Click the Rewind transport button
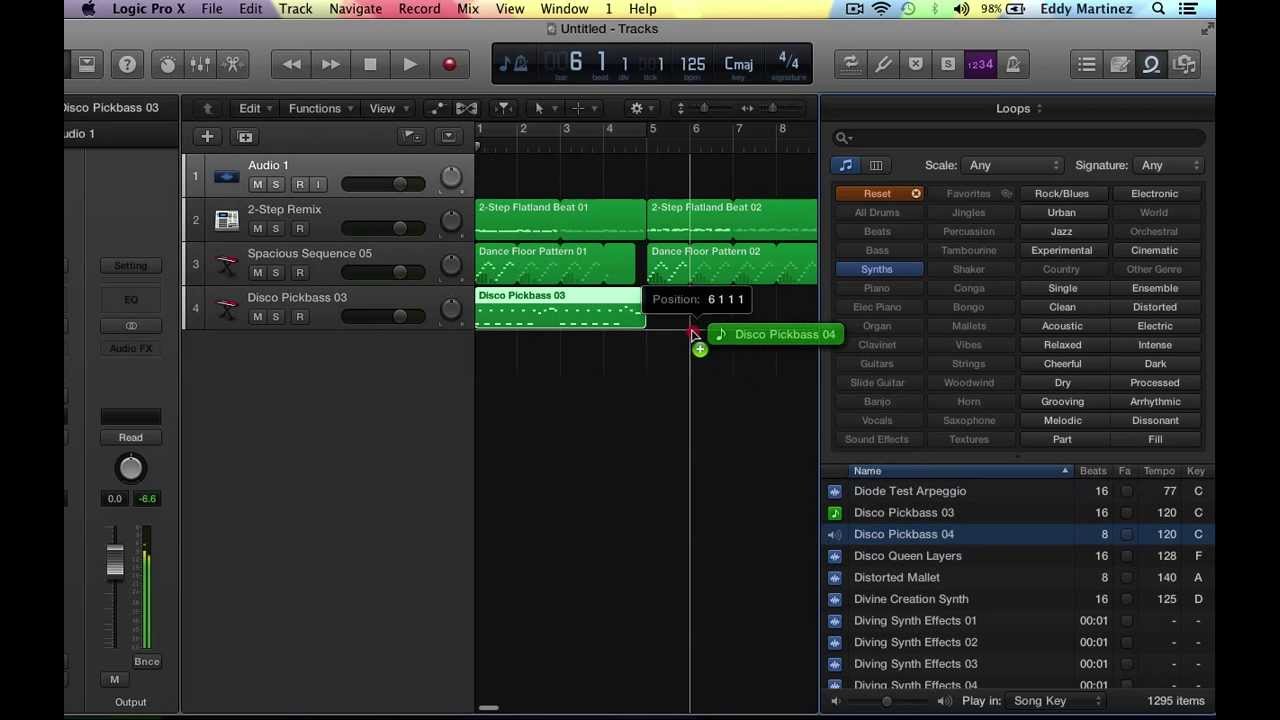The height and width of the screenshot is (720, 1280). pos(291,64)
